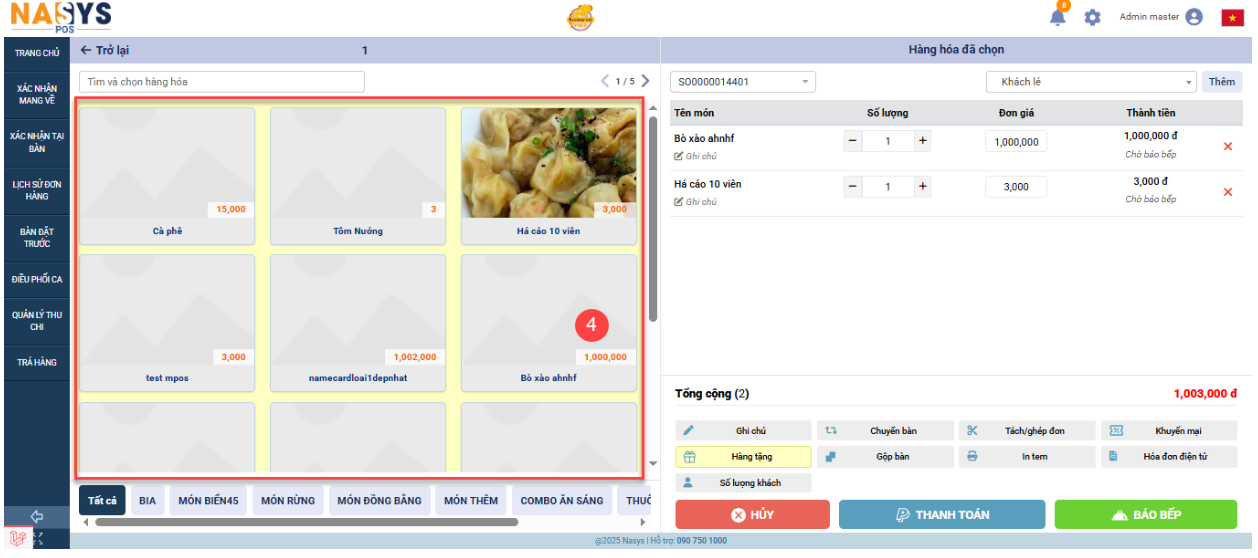1258x558 pixels.
Task: Decrease quantity of Há cảo 10 viên
Action: 853,187
